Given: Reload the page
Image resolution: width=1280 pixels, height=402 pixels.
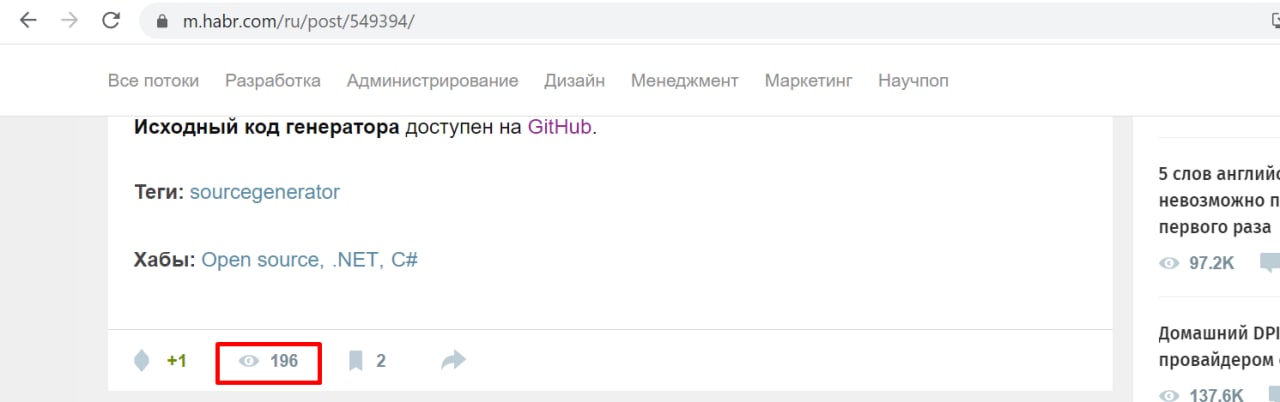Looking at the screenshot, I should point(111,21).
